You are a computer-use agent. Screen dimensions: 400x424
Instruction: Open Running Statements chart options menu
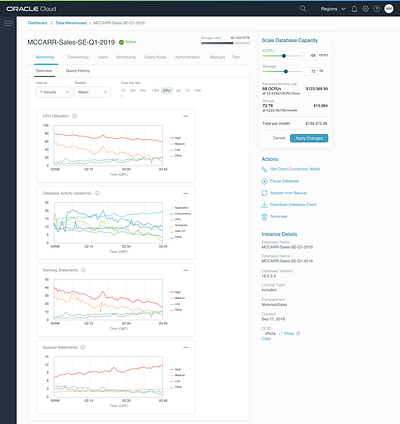186,270
